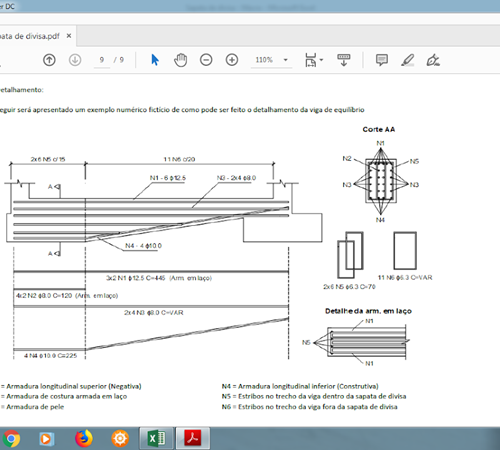The width and height of the screenshot is (500, 450).
Task: Click the '2x6 N5 φ6.3 C=70' stirrup label
Action: 349,287
